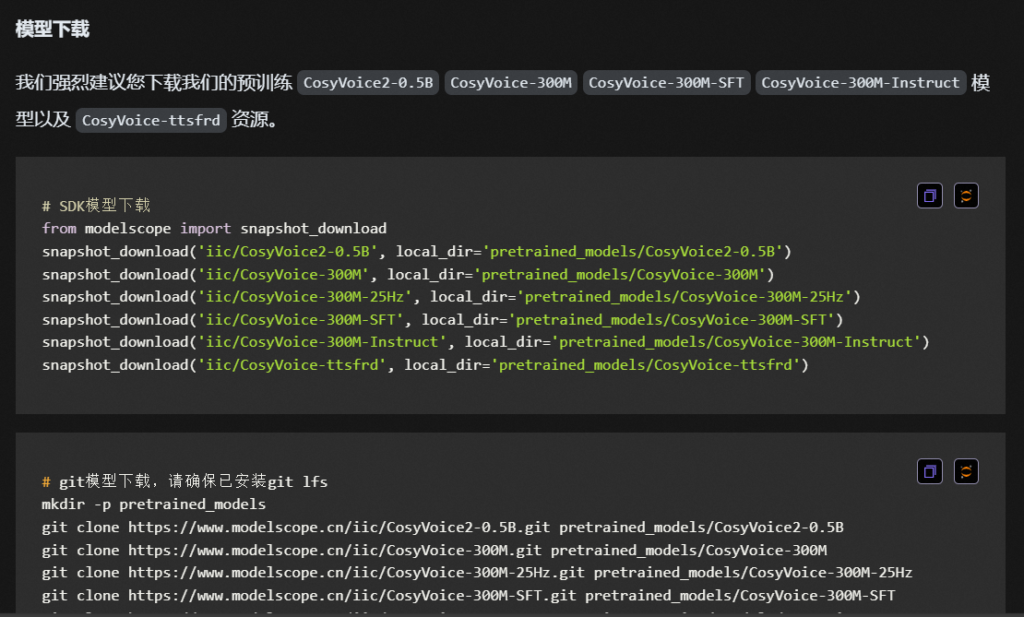Screen dimensions: 1024x617
Task: Click the snapshot_download 'iic/CosyVoice-300M-SFT' line
Action: tap(443, 319)
